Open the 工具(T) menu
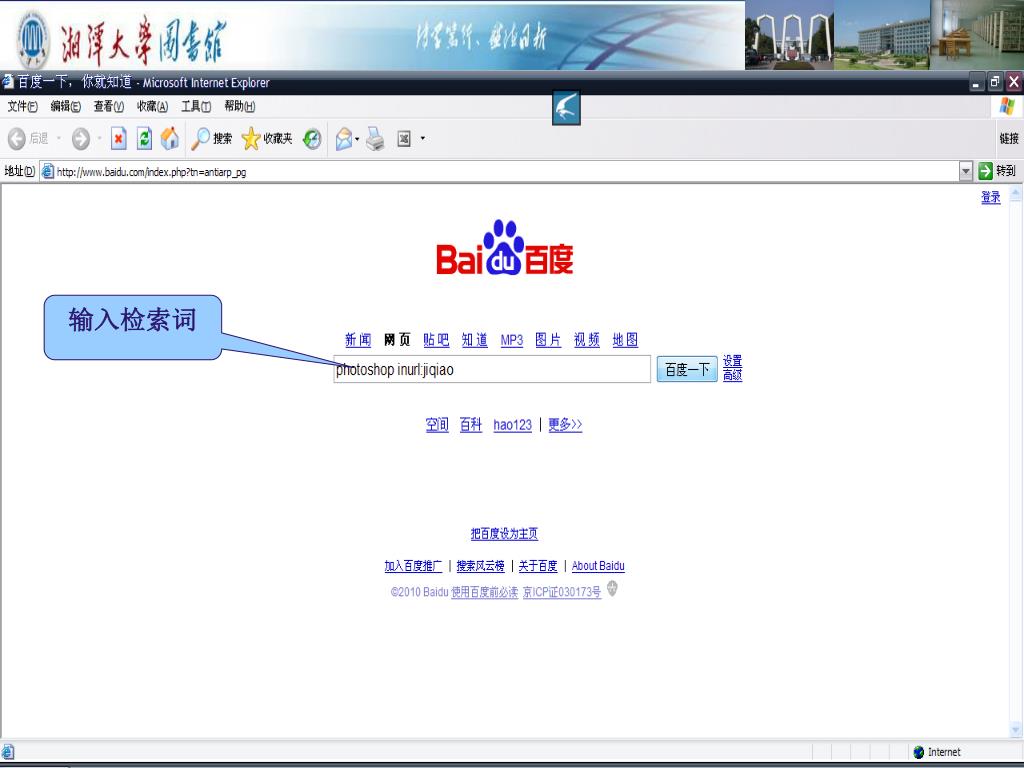 [x=196, y=106]
